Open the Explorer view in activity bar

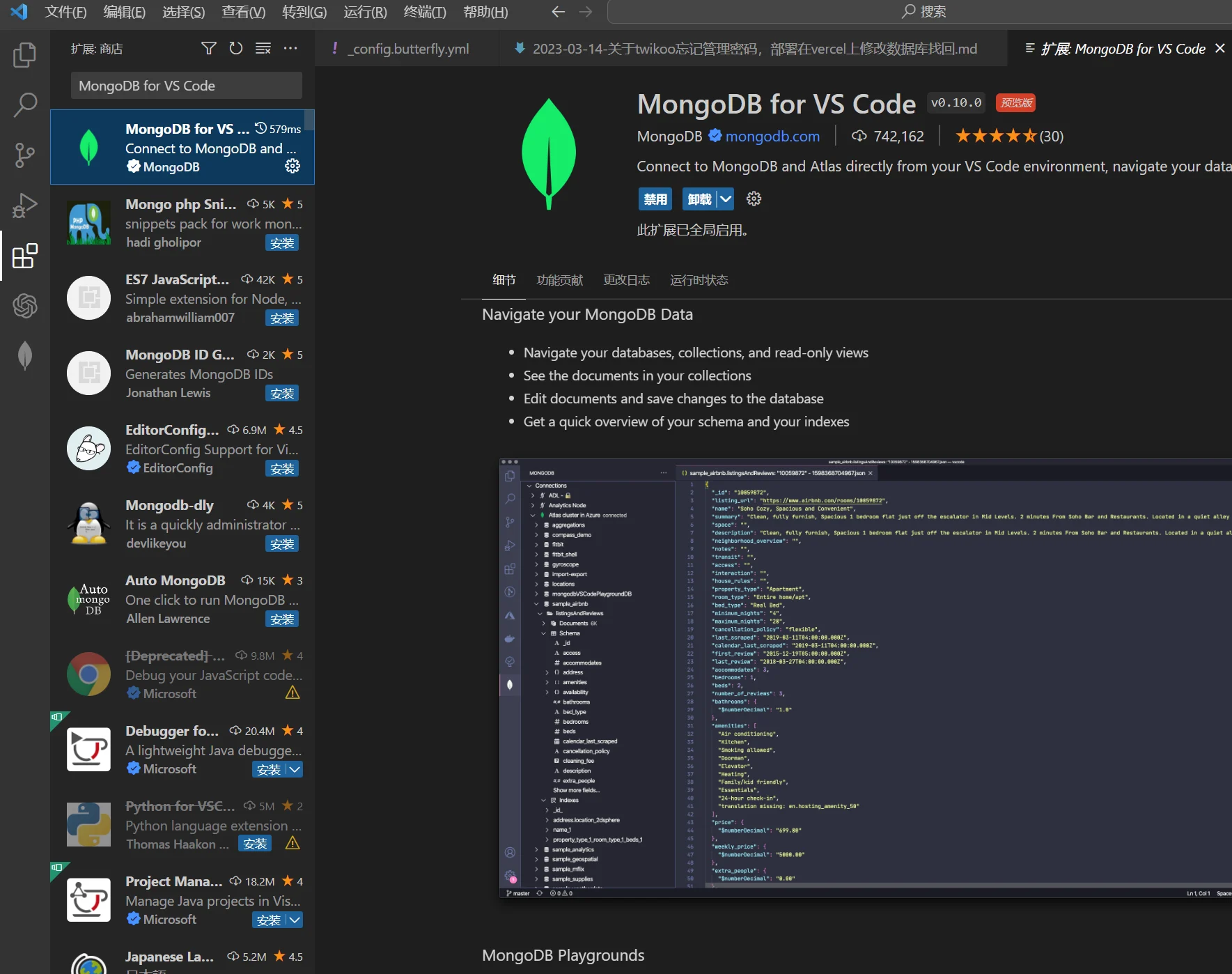point(25,55)
